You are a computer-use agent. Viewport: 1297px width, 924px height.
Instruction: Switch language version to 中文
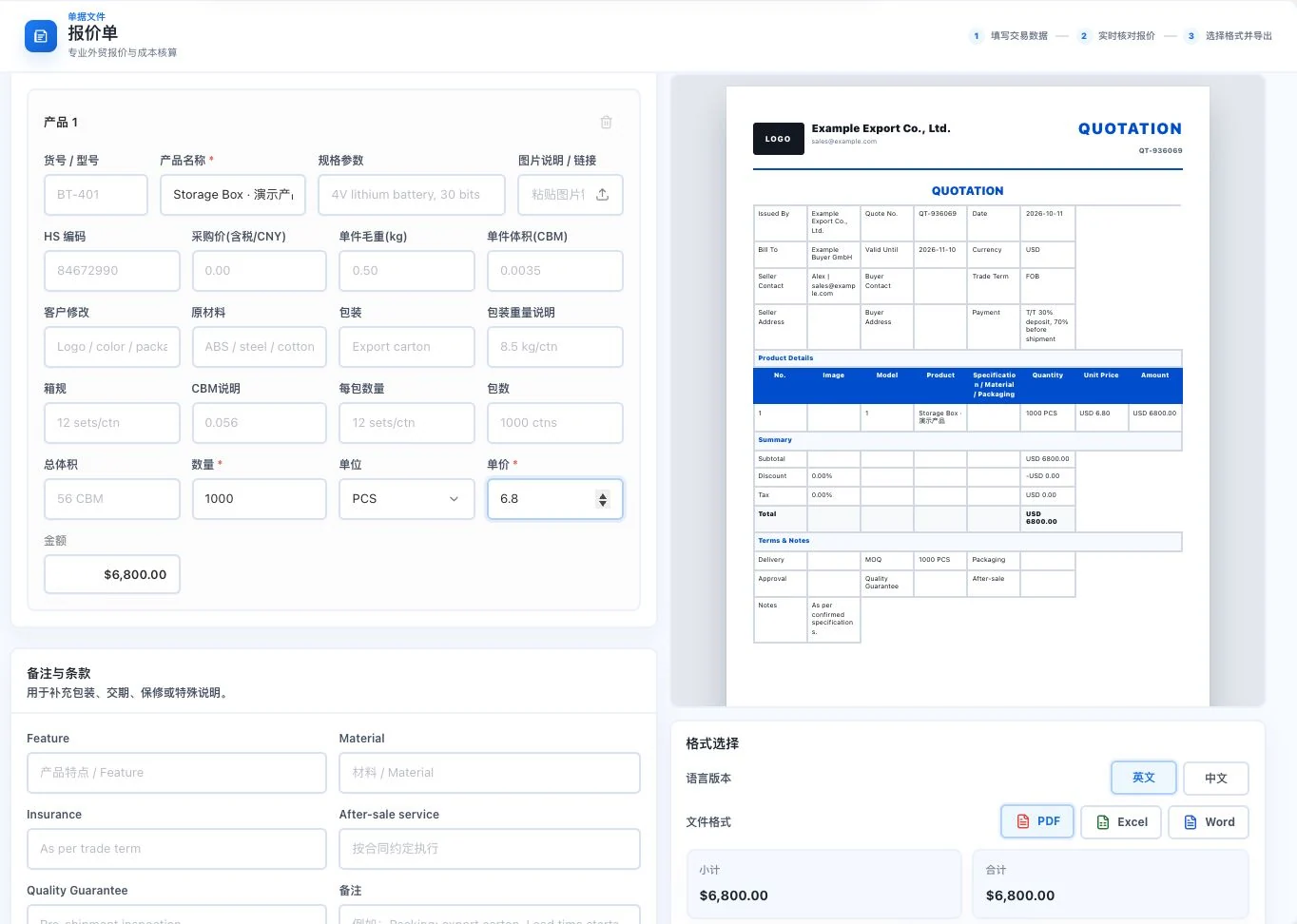pyautogui.click(x=1216, y=779)
